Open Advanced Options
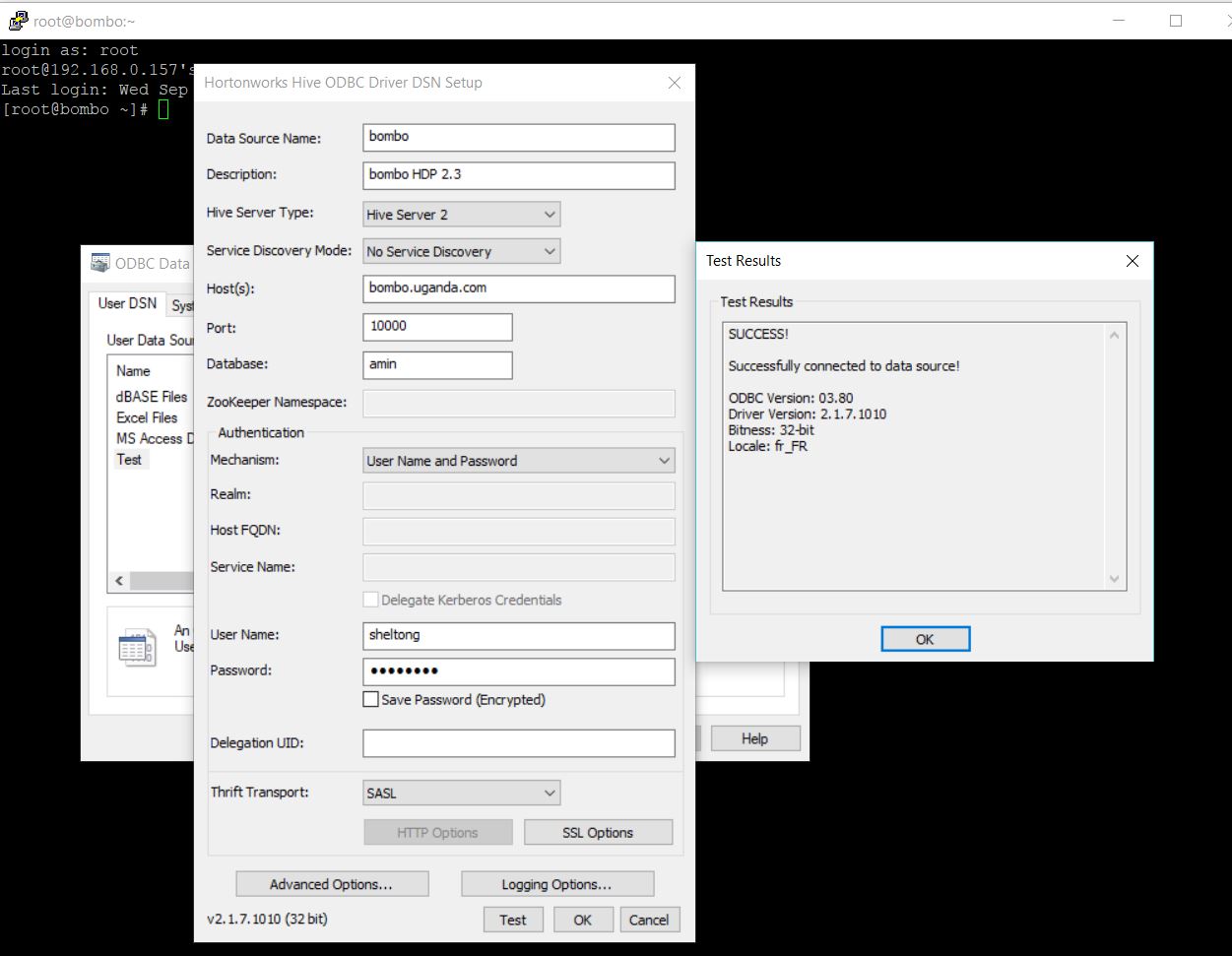1232x956 pixels. (332, 883)
